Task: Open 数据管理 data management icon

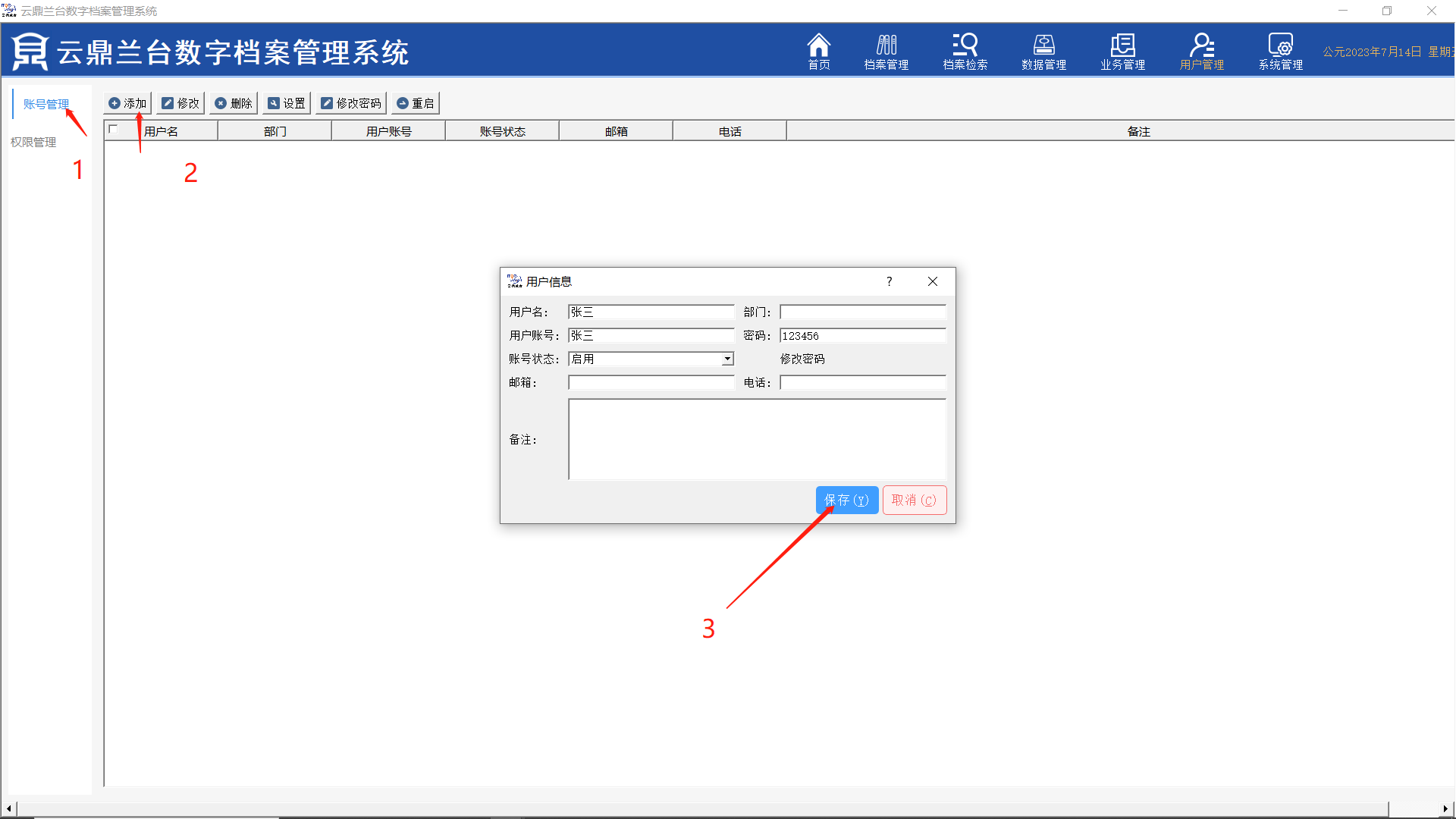Action: 1043,51
